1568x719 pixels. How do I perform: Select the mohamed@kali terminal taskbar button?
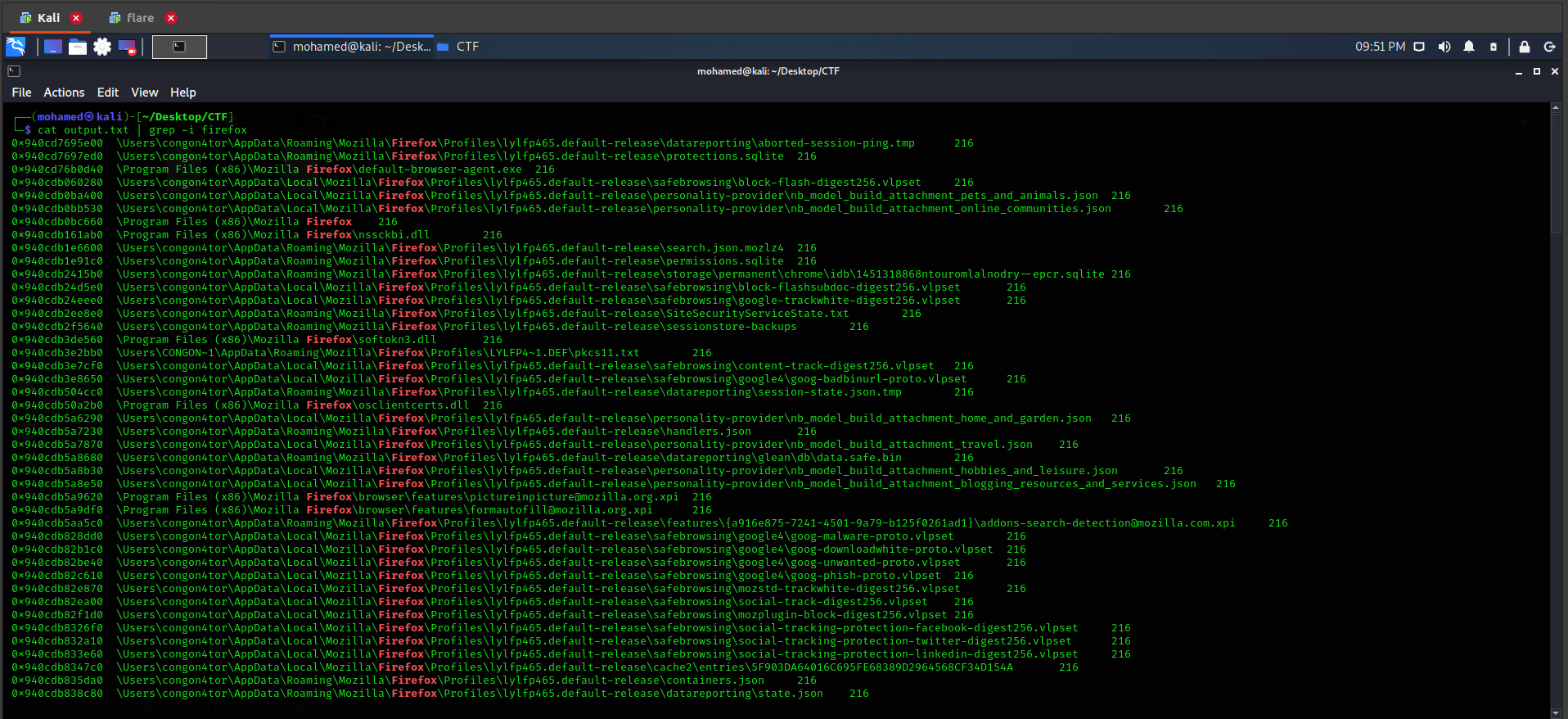[x=352, y=47]
